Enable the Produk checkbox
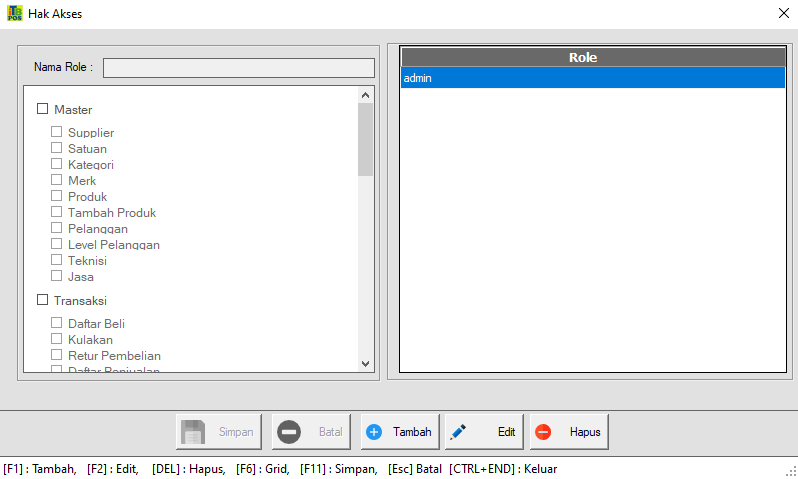798x479 pixels. click(56, 196)
